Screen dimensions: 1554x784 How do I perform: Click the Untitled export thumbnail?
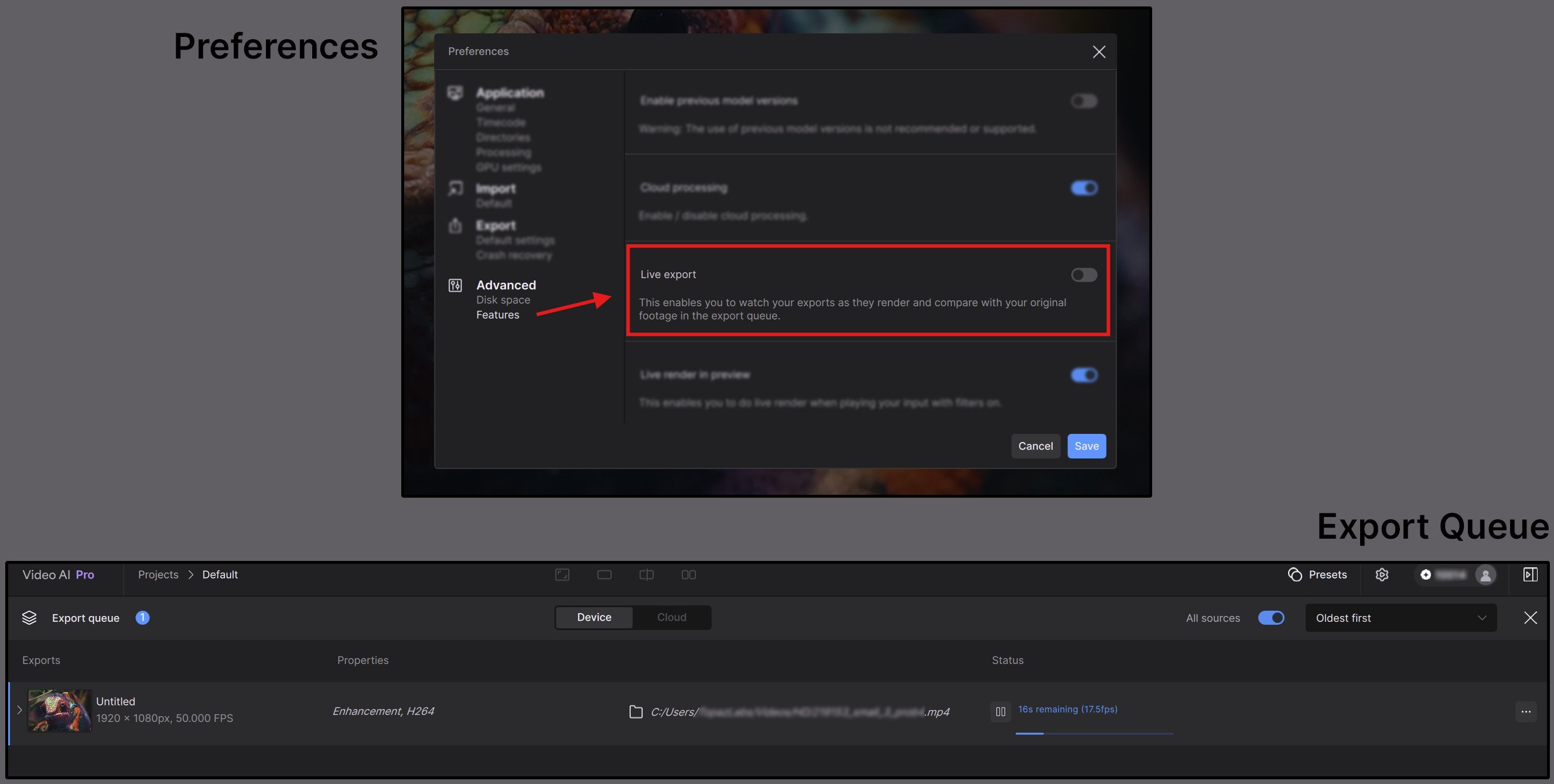coord(59,710)
